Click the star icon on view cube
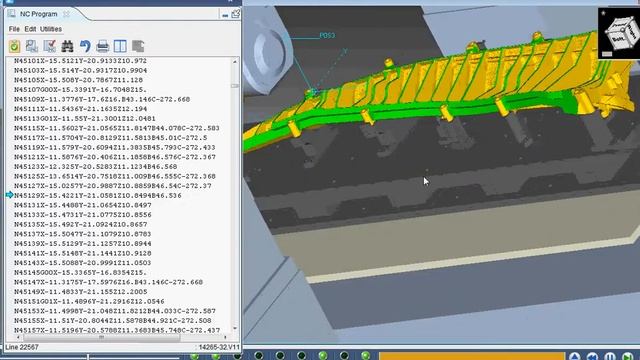Image resolution: width=640 pixels, height=360 pixels. tap(603, 13)
